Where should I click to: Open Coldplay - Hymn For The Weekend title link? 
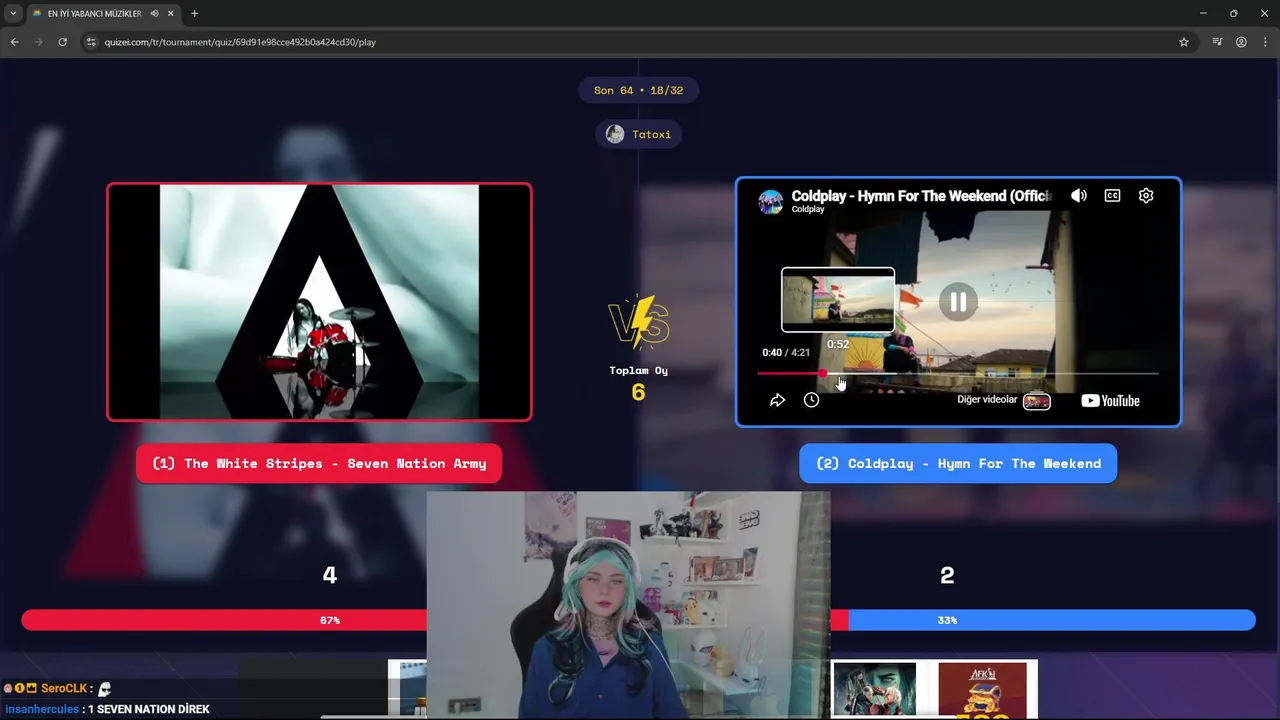click(x=921, y=196)
